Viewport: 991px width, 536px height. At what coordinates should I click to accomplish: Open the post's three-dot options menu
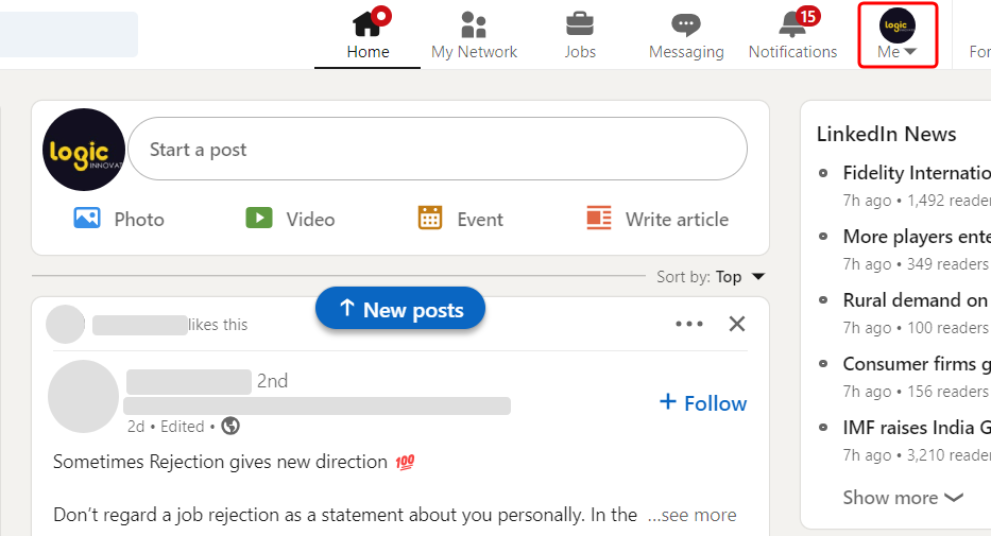coord(689,324)
